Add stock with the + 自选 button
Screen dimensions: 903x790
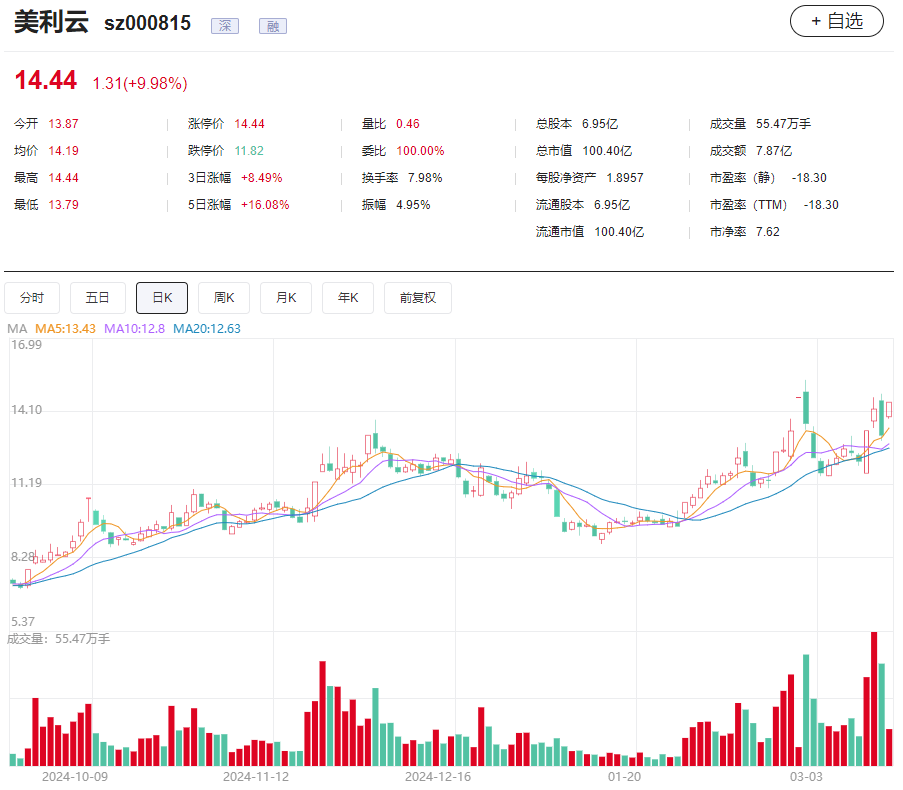836,21
